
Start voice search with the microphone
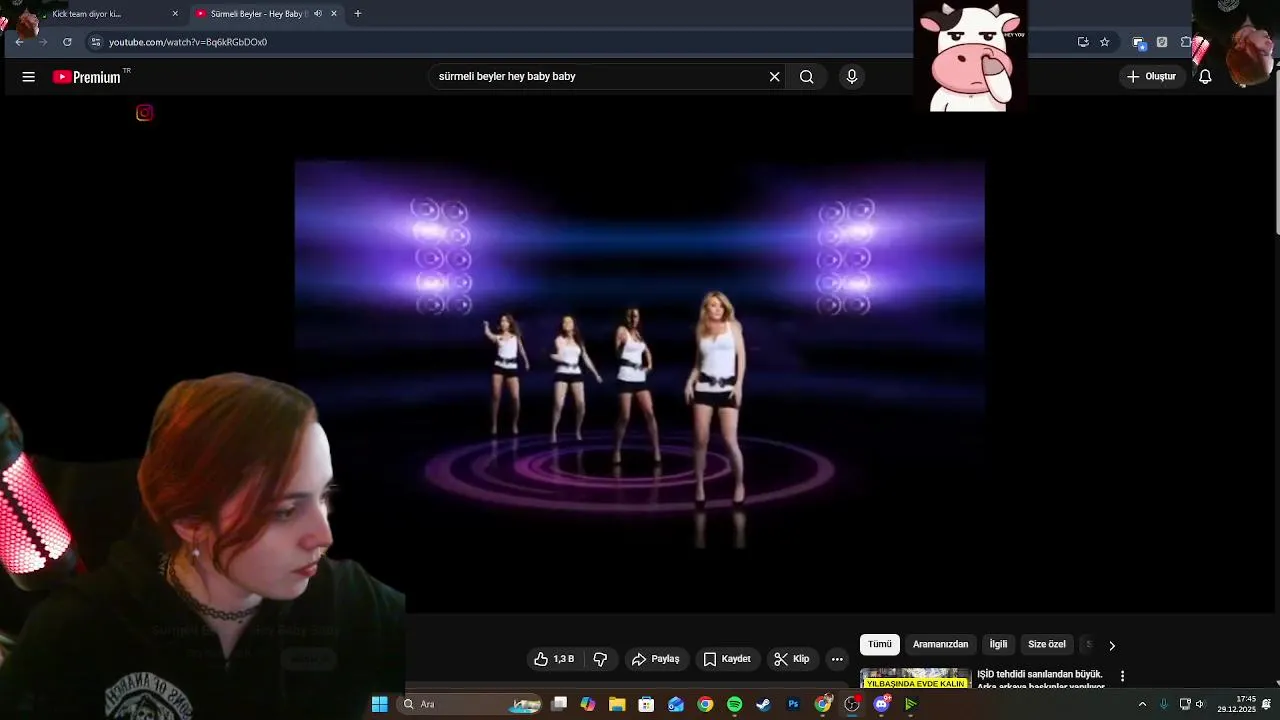click(852, 77)
